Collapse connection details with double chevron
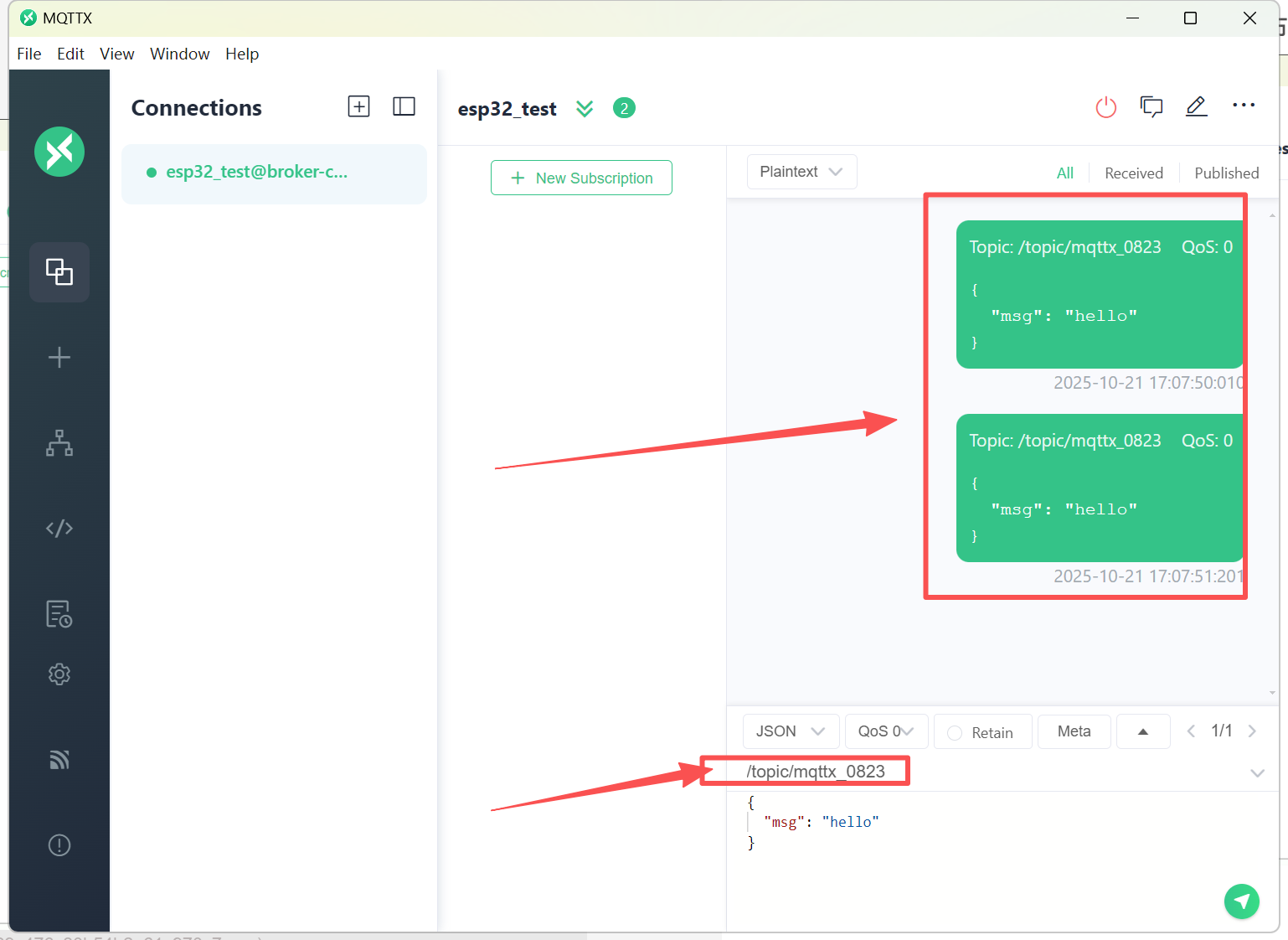Screen dimensions: 1288x940 coord(585,109)
